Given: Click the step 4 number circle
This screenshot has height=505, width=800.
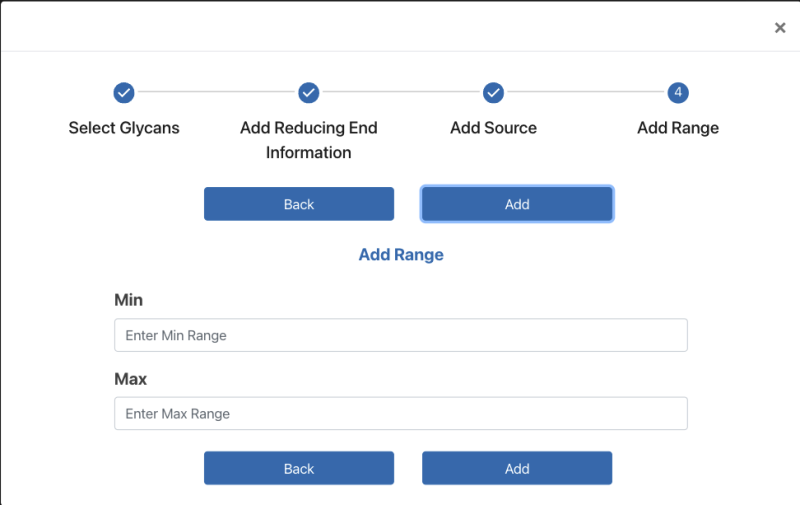Looking at the screenshot, I should (678, 93).
